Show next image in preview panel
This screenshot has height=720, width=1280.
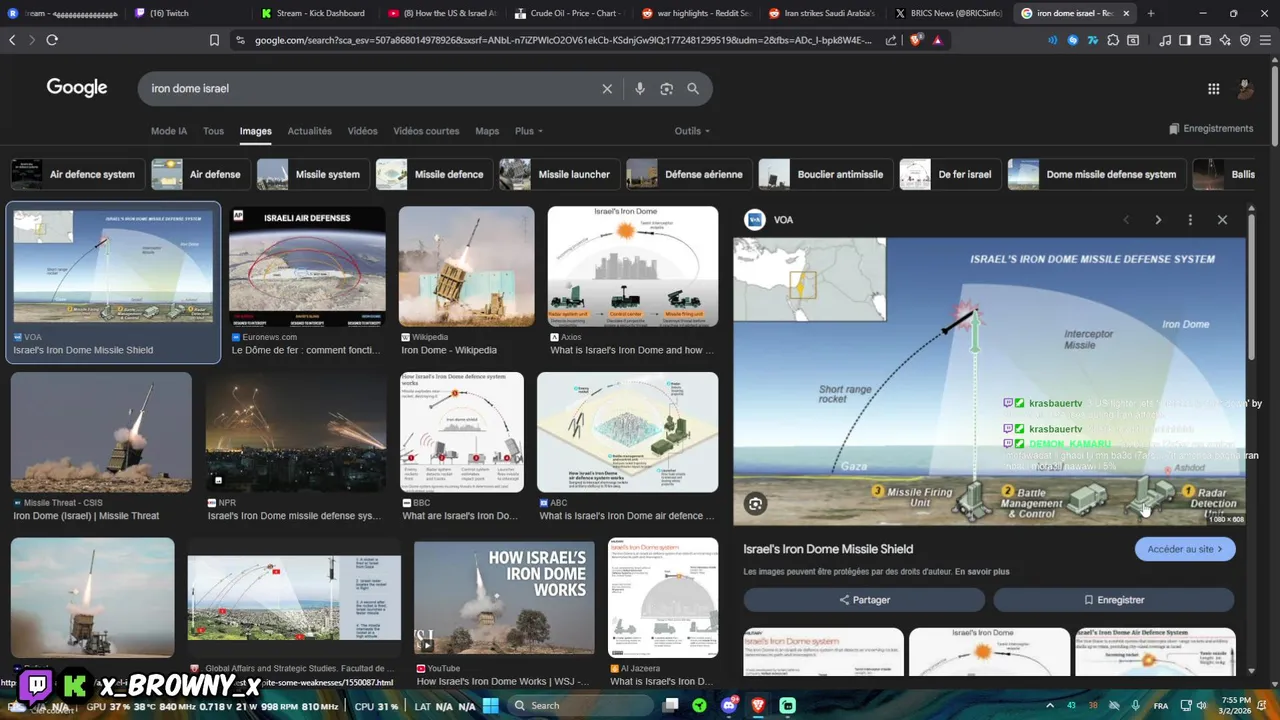click(x=1158, y=220)
